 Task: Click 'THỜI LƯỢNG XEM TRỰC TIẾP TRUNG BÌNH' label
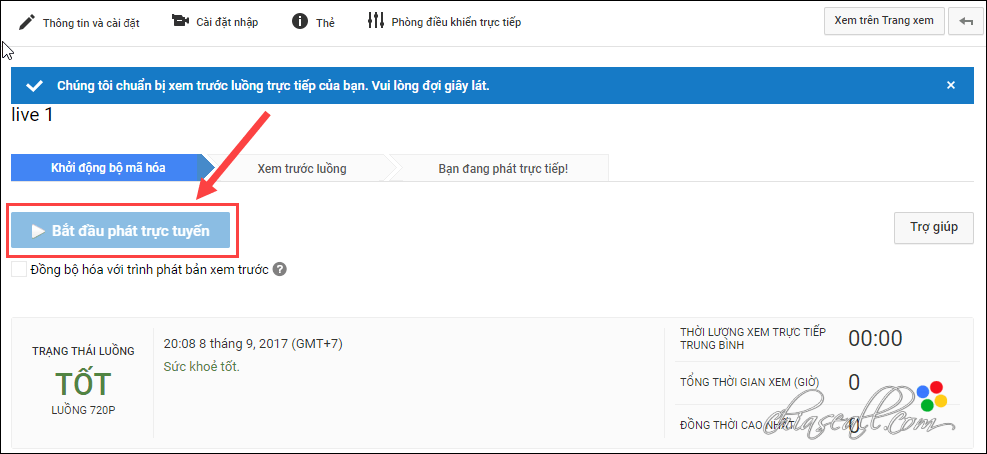tap(753, 338)
